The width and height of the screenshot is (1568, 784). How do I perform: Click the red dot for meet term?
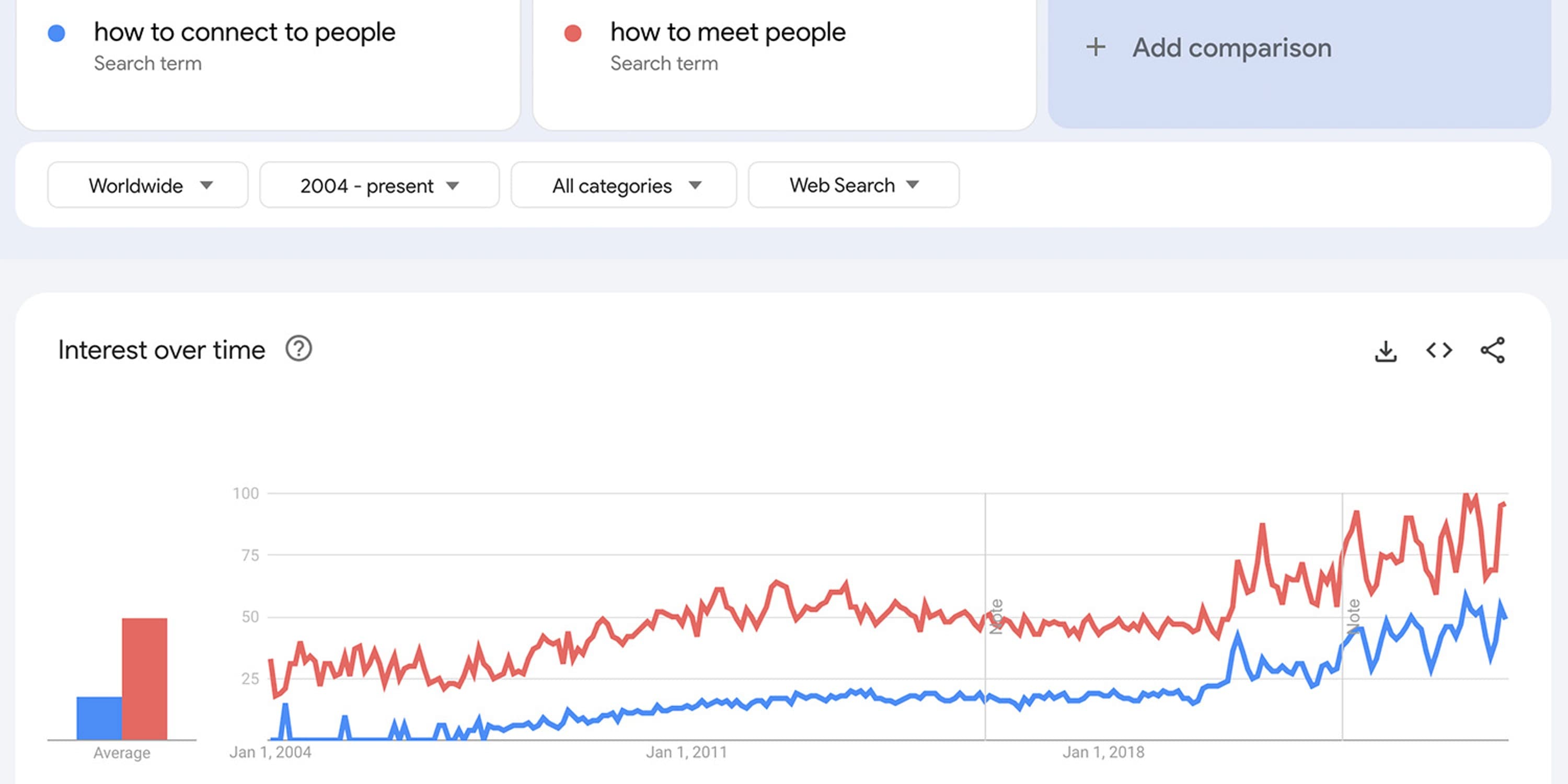(573, 33)
